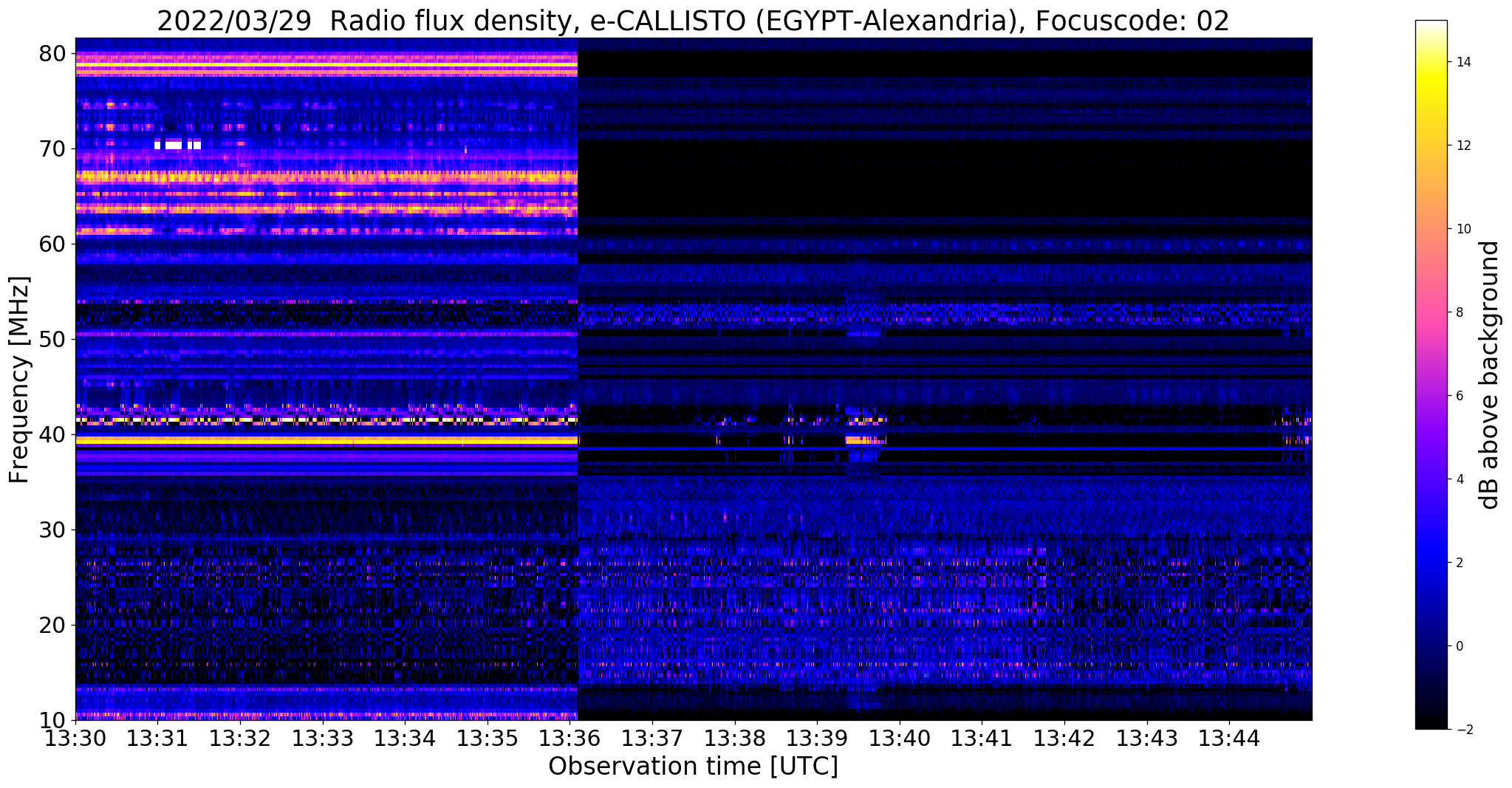Image resolution: width=1512 pixels, height=788 pixels.
Task: Click the colorbar tick label 2
Action: pyautogui.click(x=1459, y=563)
